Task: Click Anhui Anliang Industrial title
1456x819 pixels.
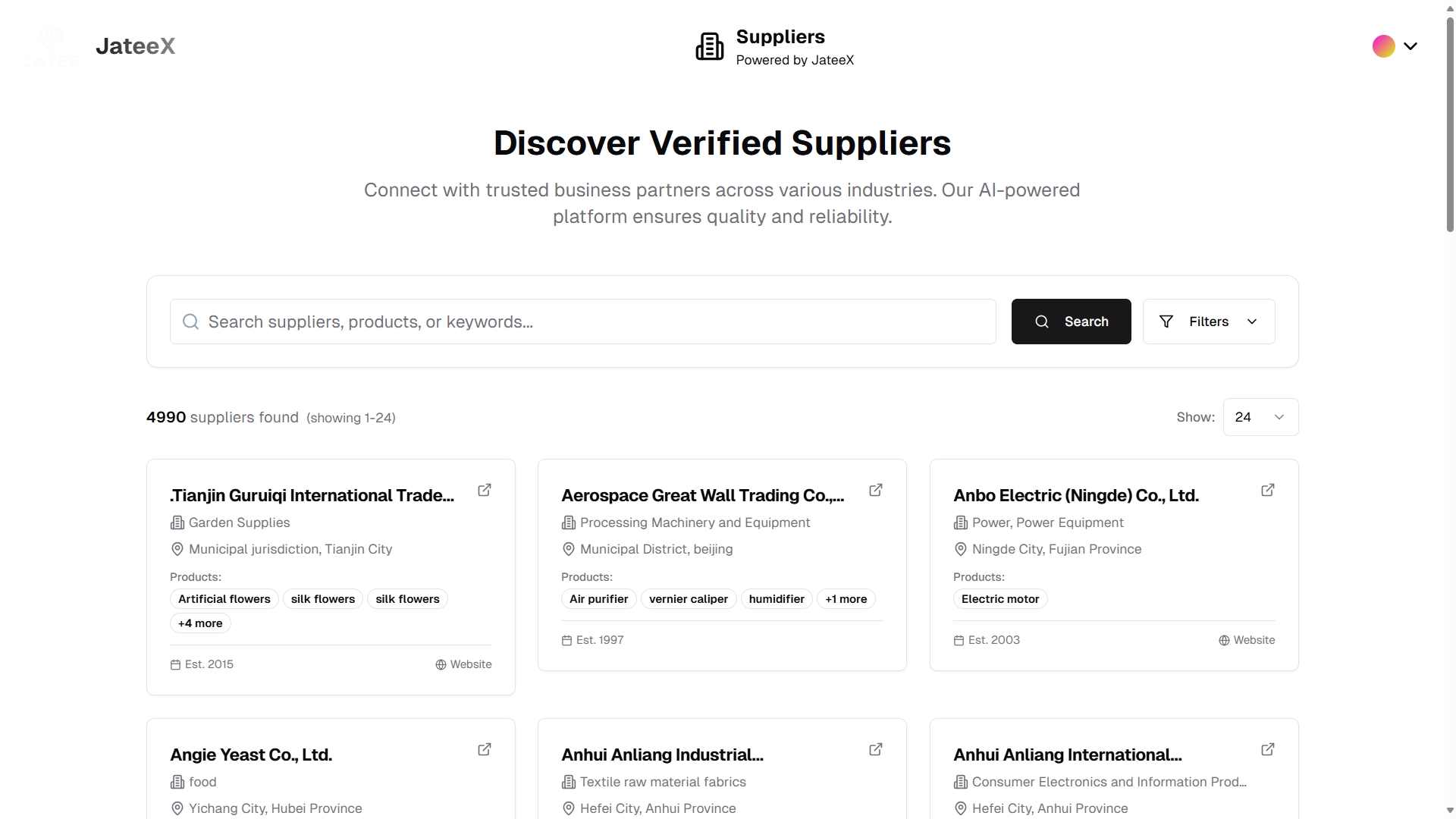Action: [x=662, y=755]
